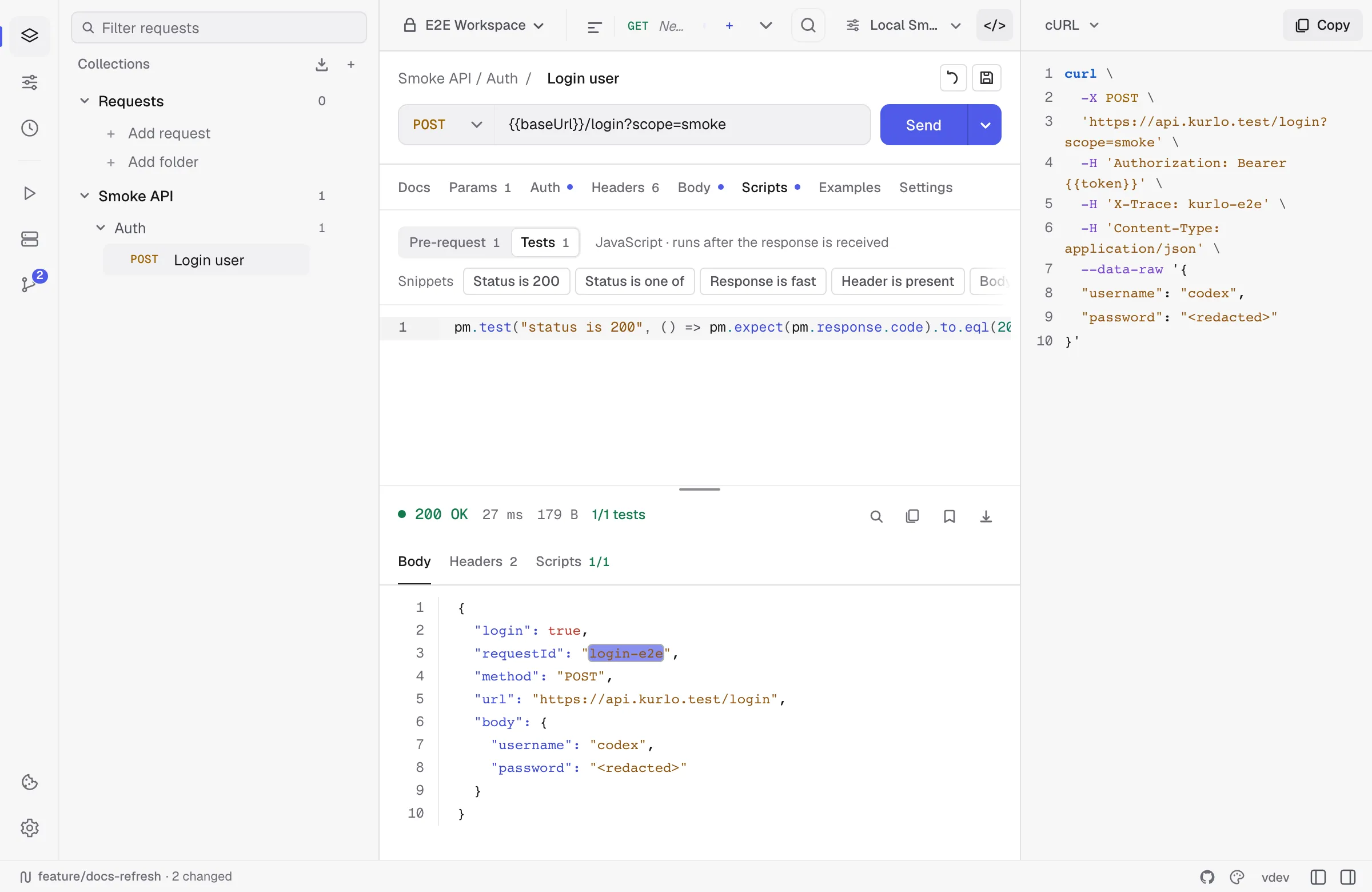Toggle the left sidebar layout icon
The image size is (1372, 892).
(x=1318, y=877)
